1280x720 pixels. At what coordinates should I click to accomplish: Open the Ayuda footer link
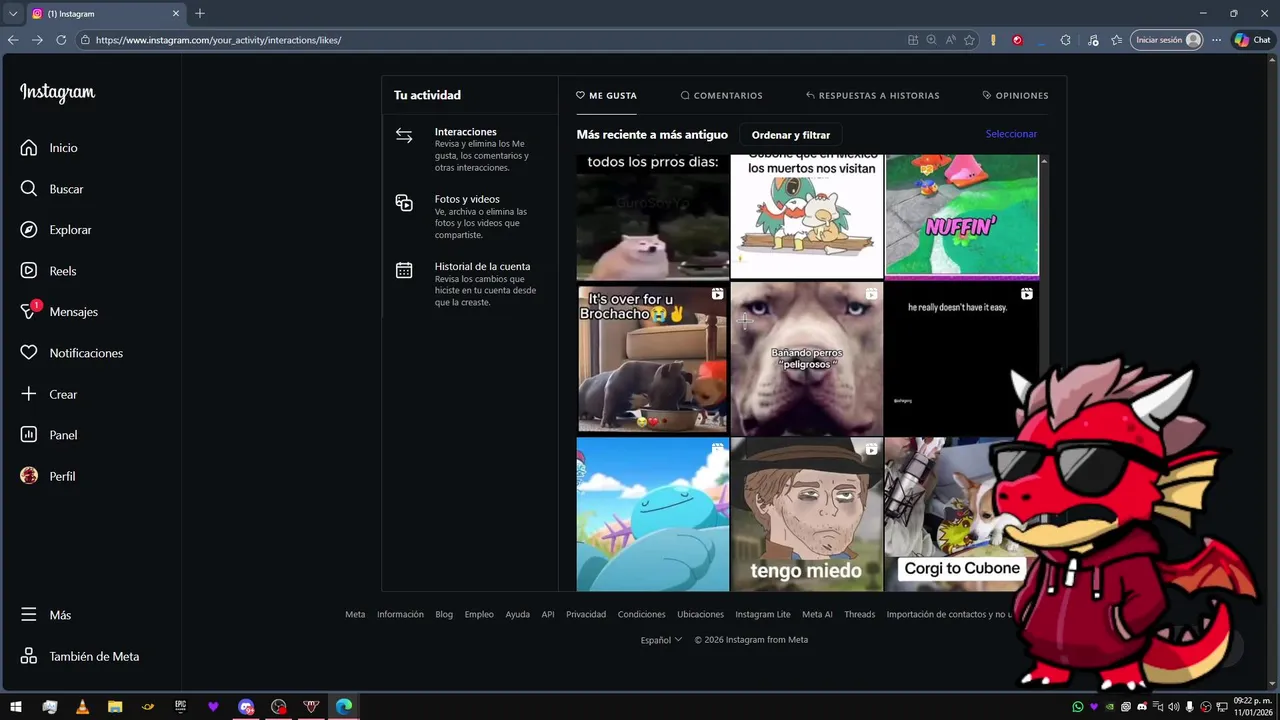click(x=517, y=614)
